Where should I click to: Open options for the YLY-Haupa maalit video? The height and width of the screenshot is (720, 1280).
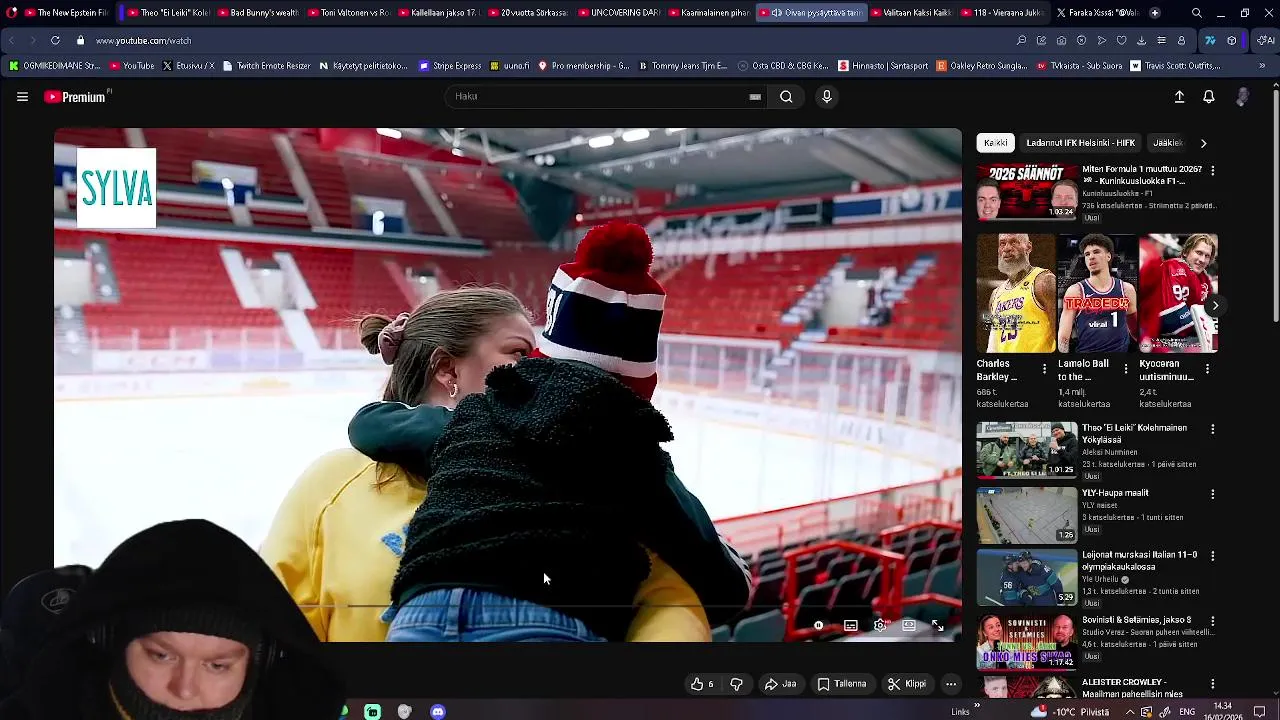[1213, 494]
